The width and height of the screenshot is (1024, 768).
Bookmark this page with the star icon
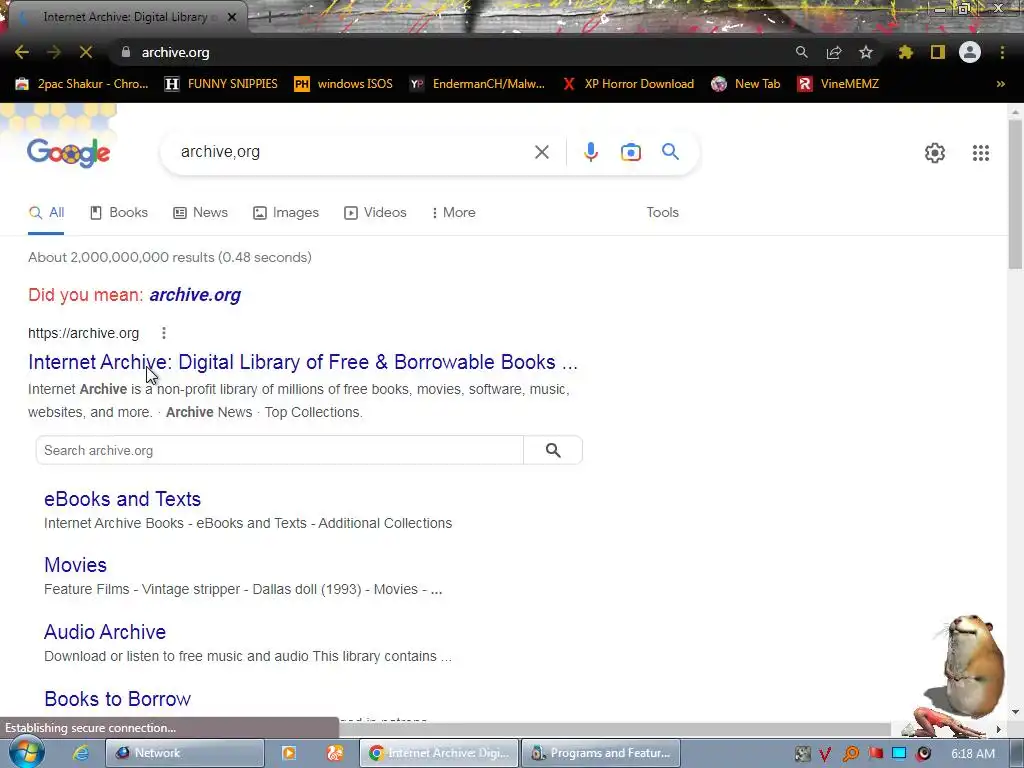tap(866, 52)
